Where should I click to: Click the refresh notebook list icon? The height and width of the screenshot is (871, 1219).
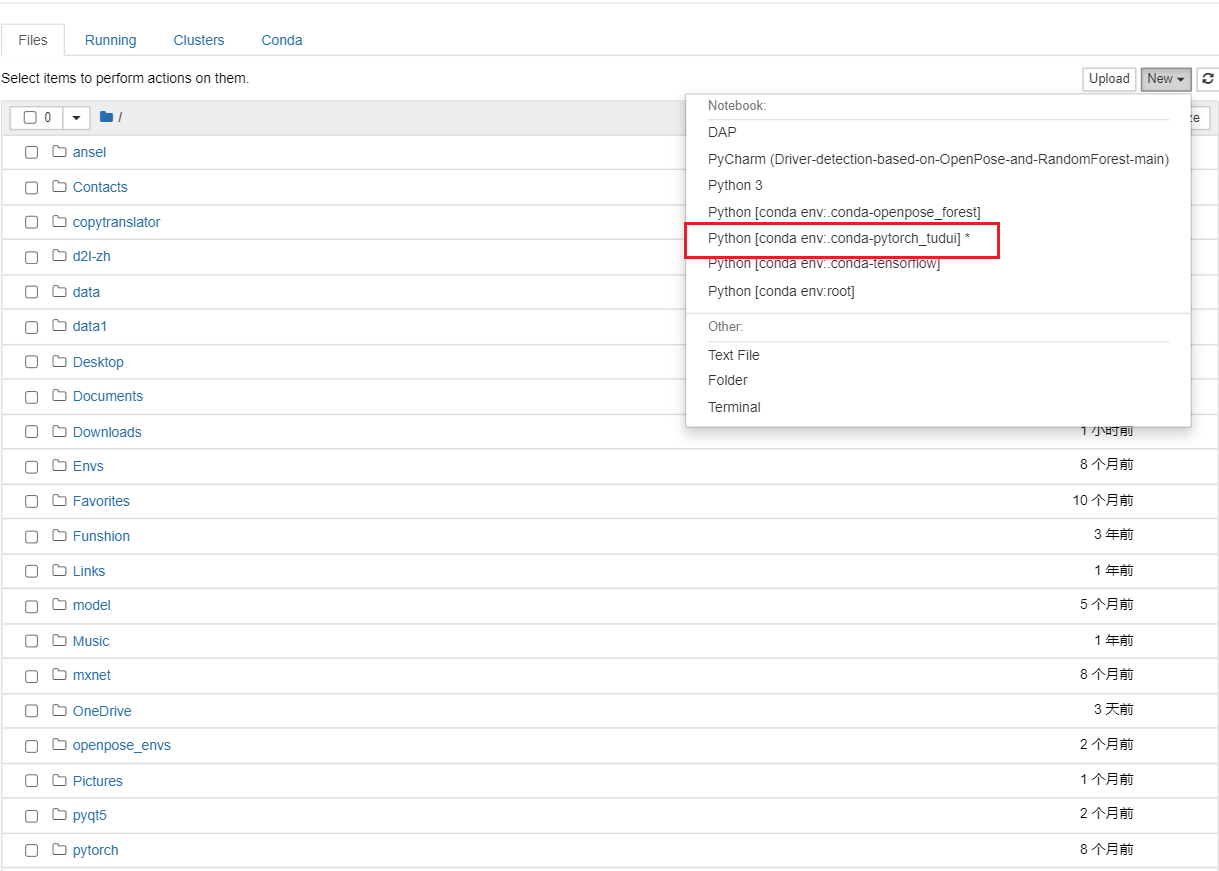[x=1208, y=79]
